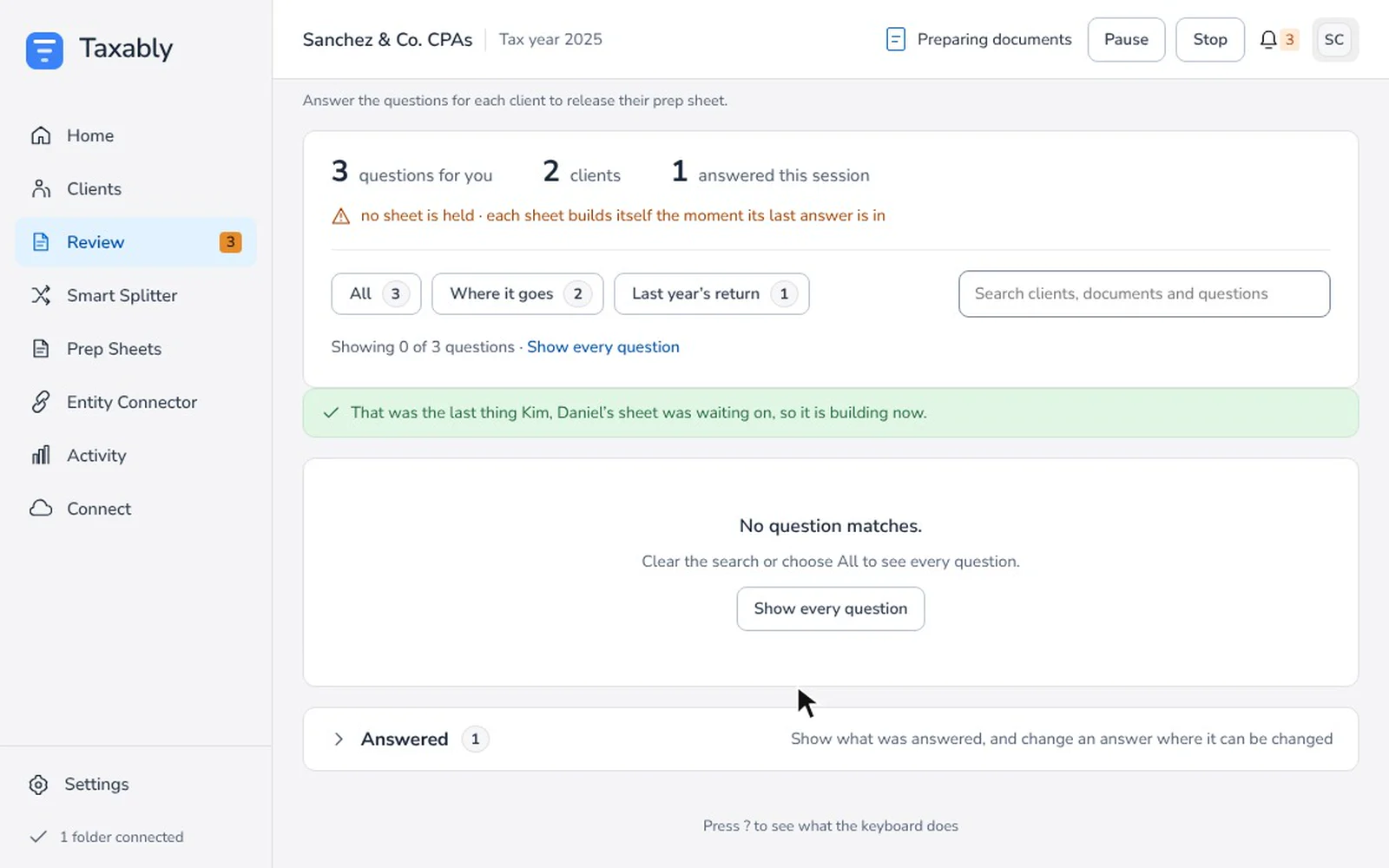Click the keyboard help hint text
This screenshot has height=868, width=1389.
tap(831, 826)
